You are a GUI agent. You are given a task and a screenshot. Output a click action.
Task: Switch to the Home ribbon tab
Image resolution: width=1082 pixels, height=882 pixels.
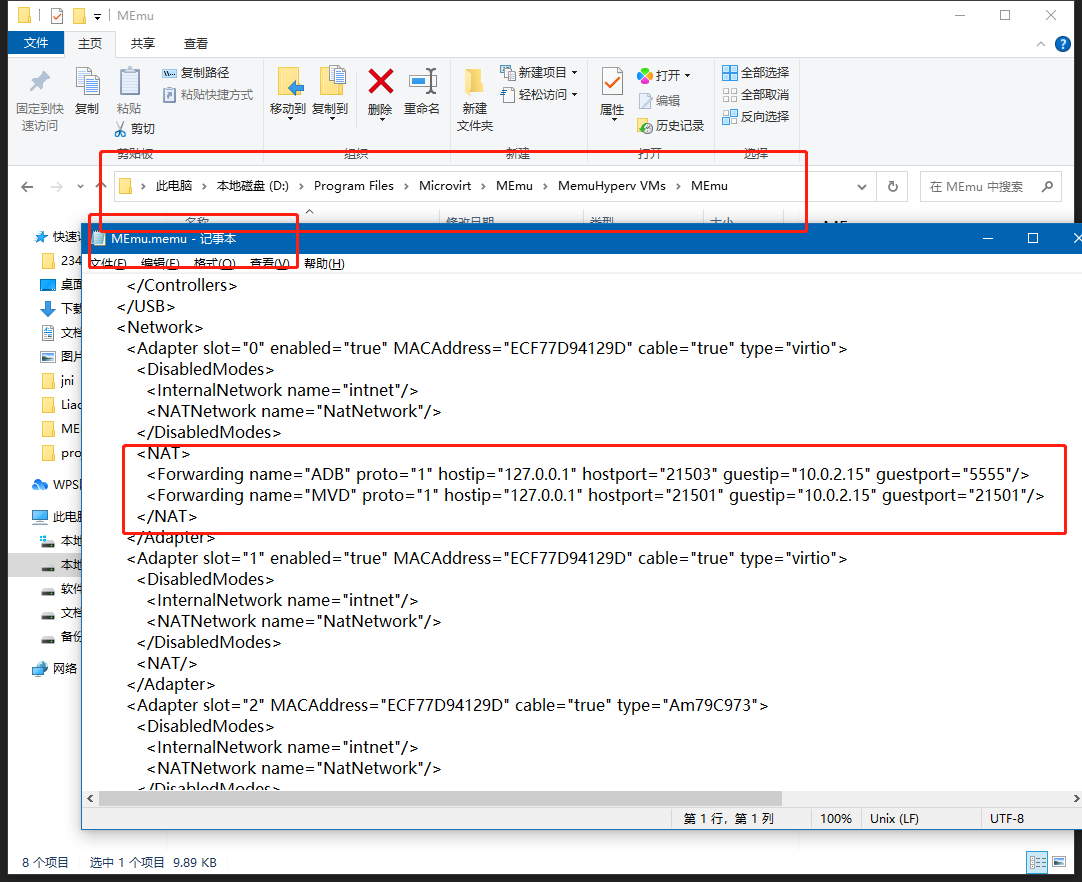tap(90, 43)
